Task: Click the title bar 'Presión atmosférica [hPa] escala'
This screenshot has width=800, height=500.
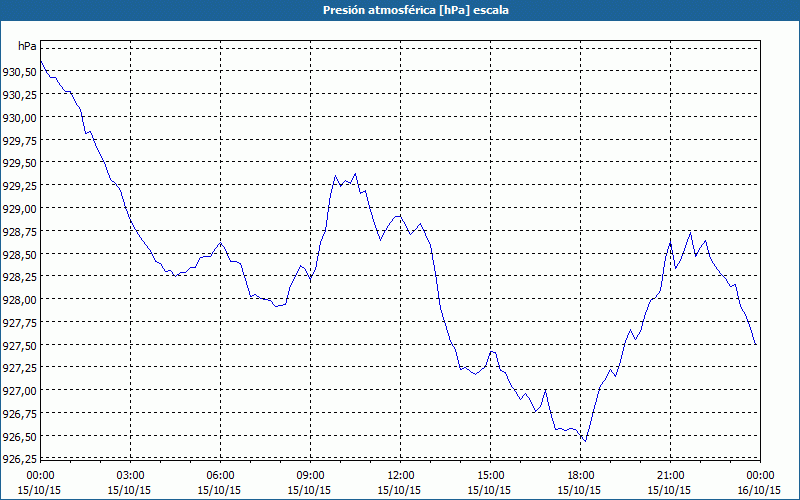Action: click(400, 10)
